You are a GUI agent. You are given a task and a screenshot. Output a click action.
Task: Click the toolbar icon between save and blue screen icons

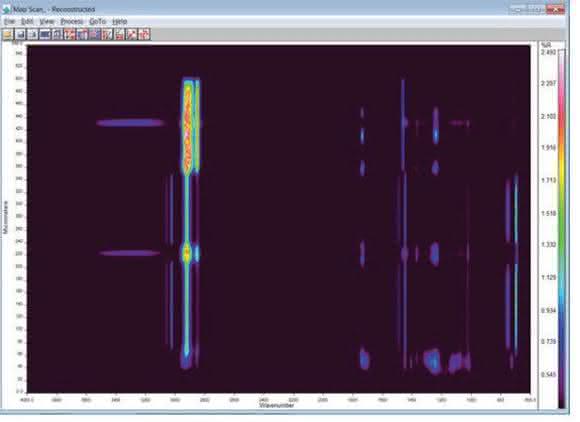33,34
